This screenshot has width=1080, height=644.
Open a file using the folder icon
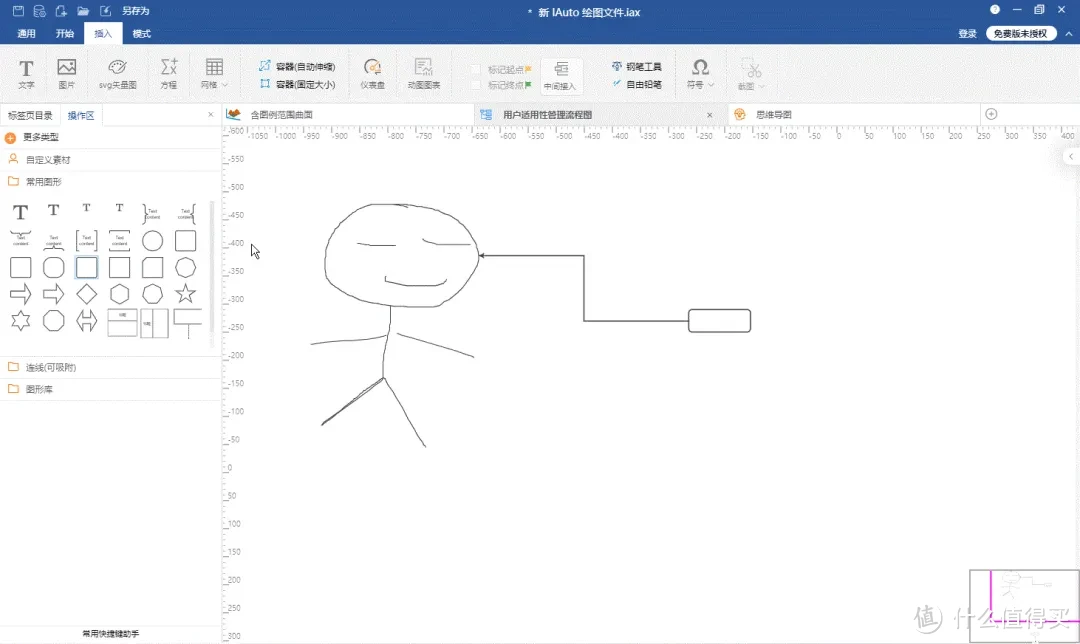[83, 11]
